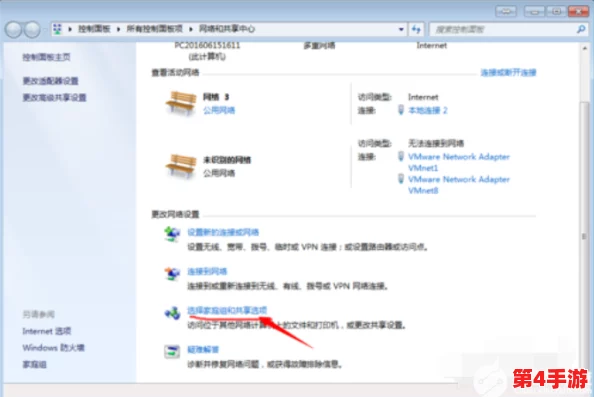Open the 本地连接 2 connection link

428,110
